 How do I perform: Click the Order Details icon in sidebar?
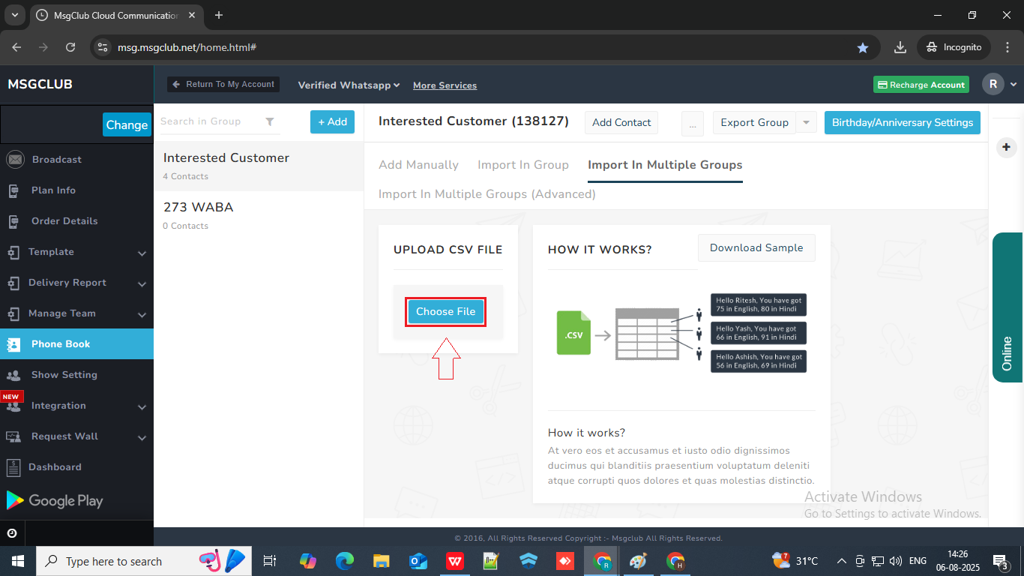[14, 221]
